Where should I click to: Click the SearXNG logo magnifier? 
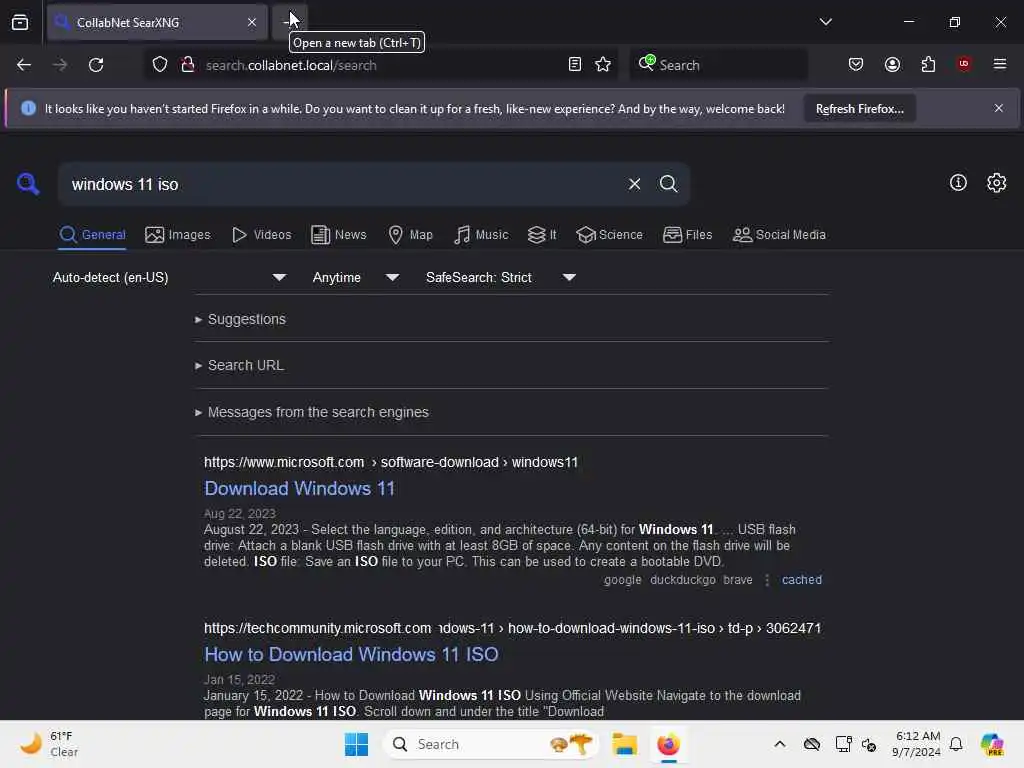[28, 184]
